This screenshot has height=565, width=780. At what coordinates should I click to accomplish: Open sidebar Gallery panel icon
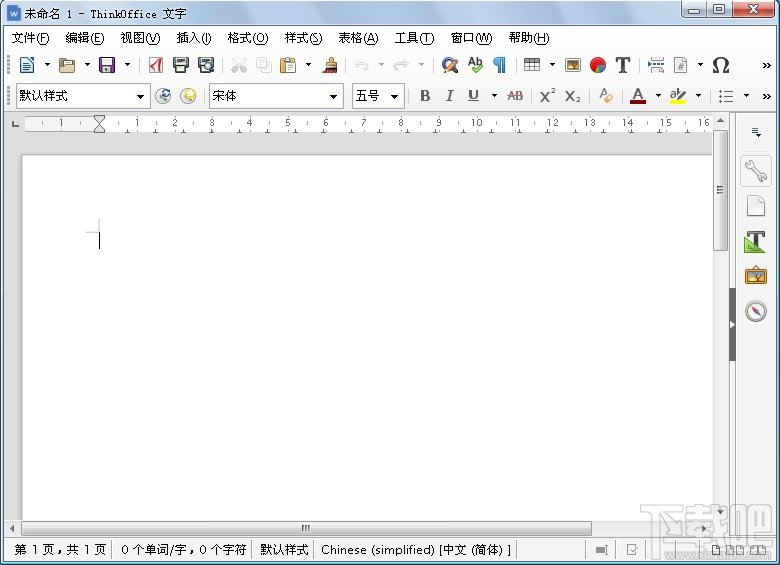(756, 275)
